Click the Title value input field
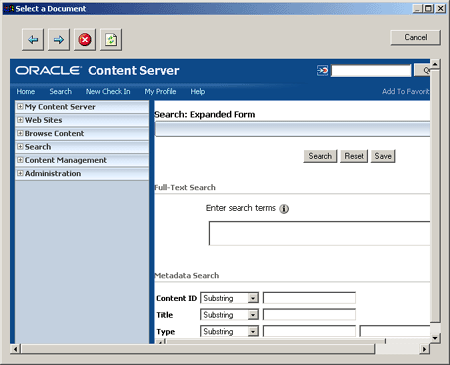 (x=309, y=314)
